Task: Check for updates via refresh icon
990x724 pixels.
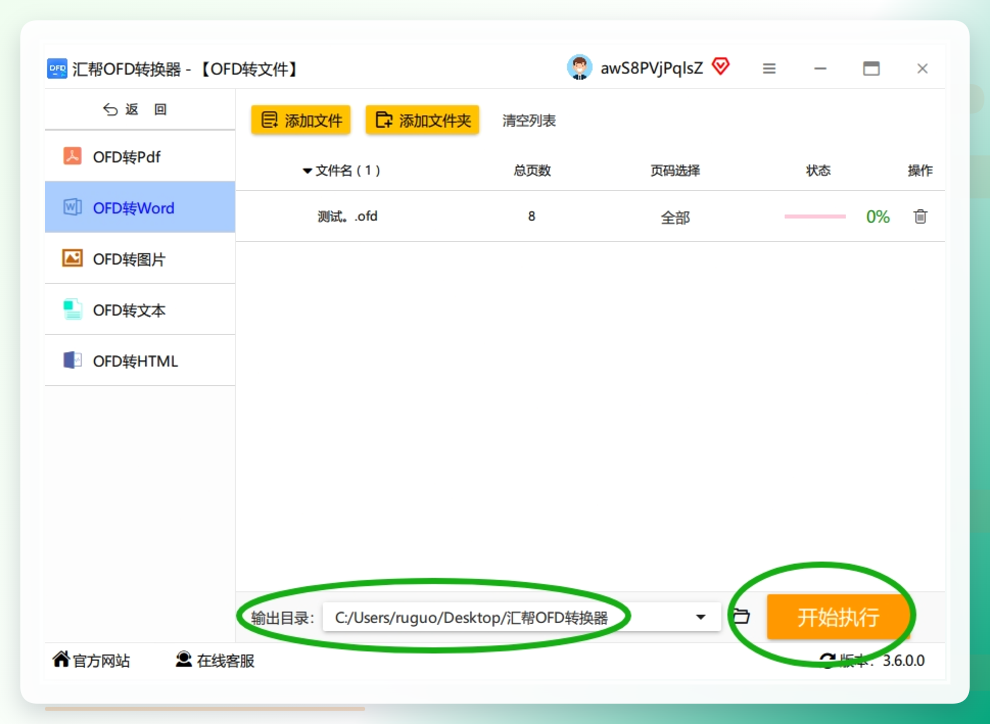Action: (828, 660)
